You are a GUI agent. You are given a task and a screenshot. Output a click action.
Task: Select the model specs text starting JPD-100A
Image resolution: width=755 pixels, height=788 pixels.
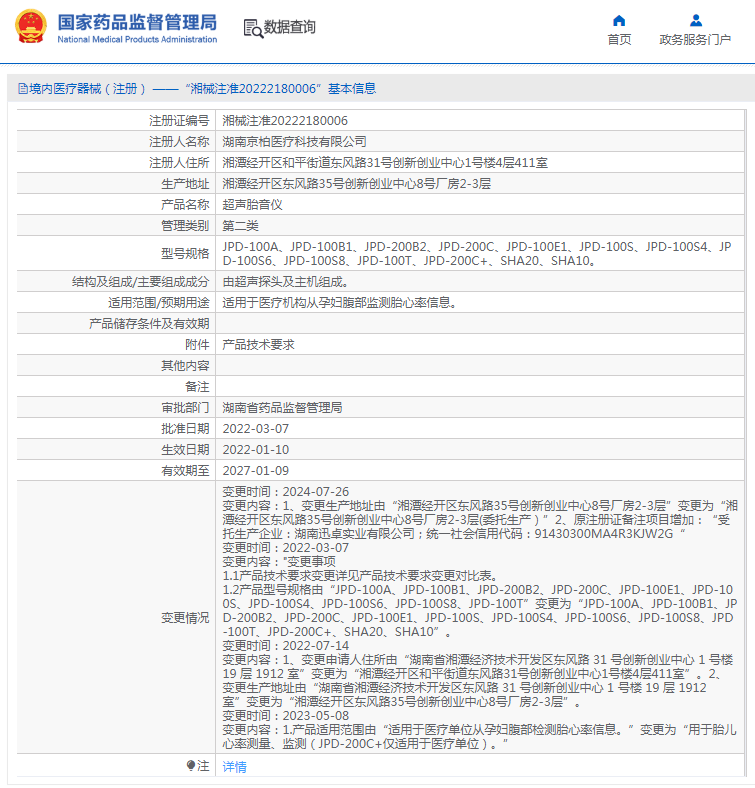pos(477,254)
